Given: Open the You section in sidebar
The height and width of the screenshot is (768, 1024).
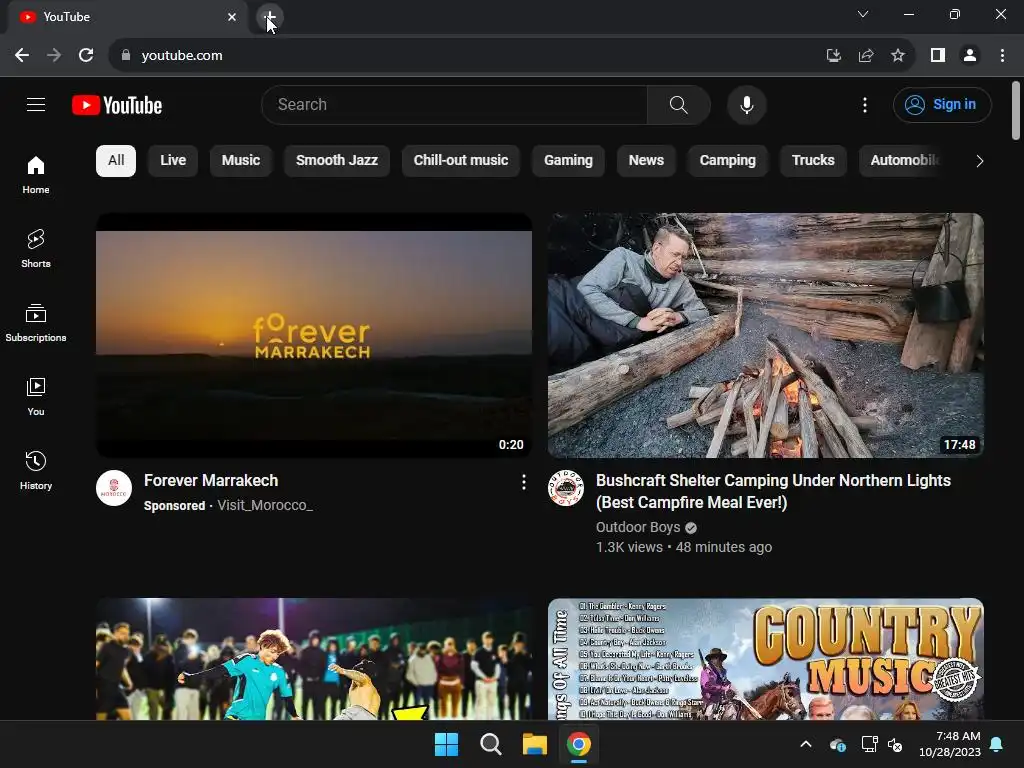Looking at the screenshot, I should point(36,396).
